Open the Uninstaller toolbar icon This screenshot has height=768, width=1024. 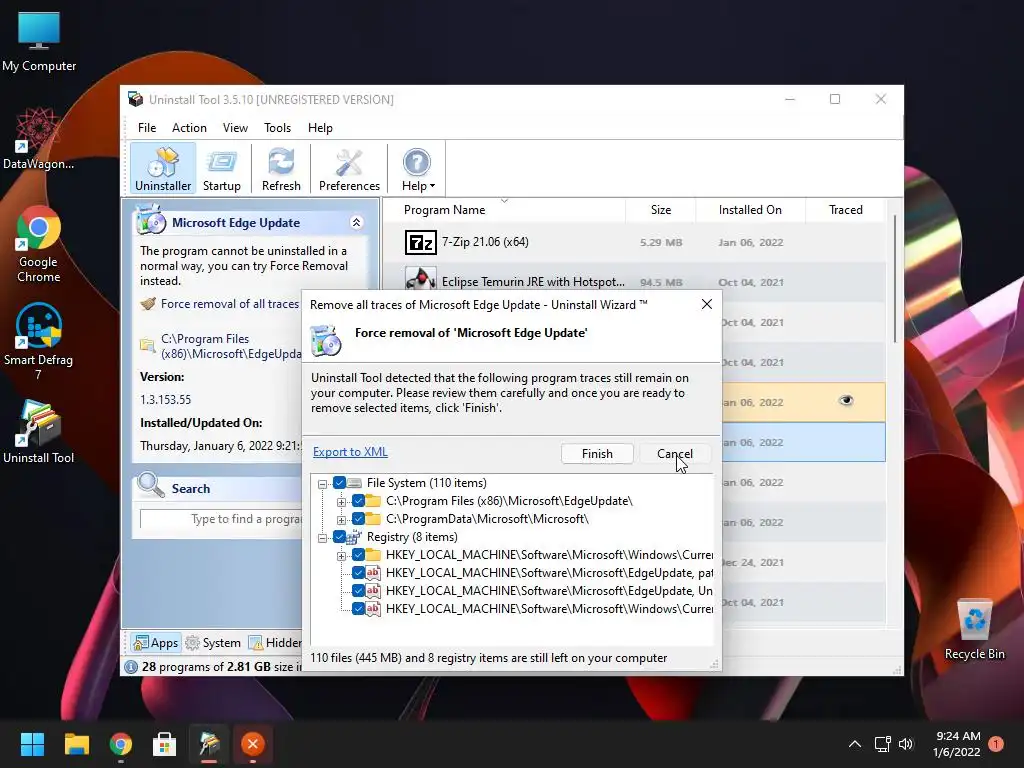coord(163,169)
